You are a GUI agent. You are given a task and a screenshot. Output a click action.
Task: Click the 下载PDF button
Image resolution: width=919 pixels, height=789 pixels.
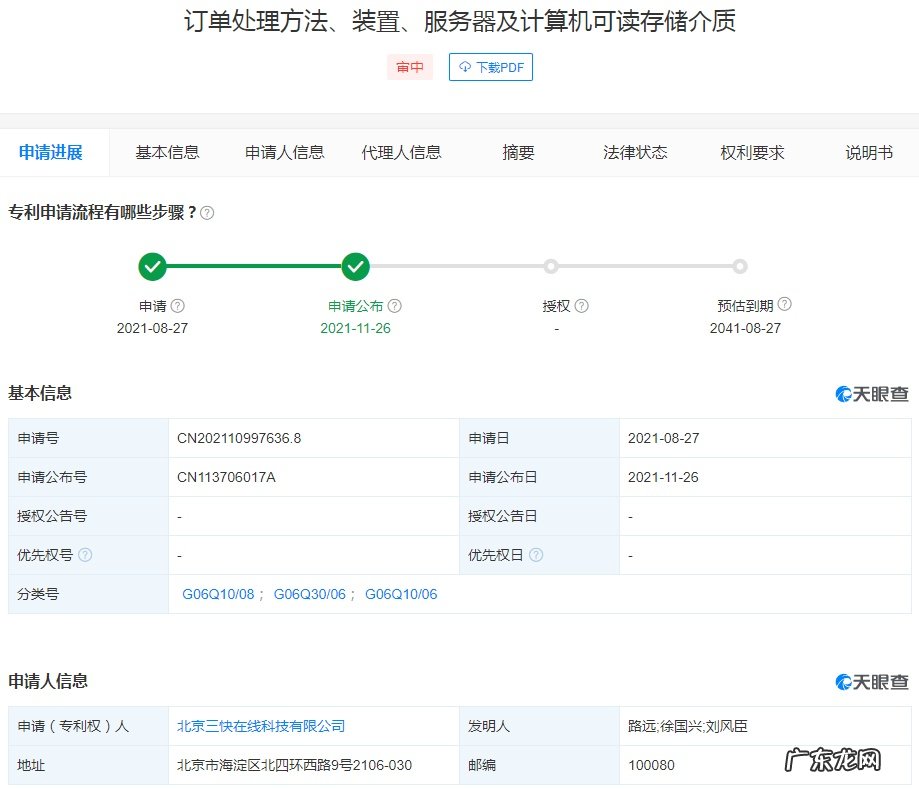coord(490,67)
